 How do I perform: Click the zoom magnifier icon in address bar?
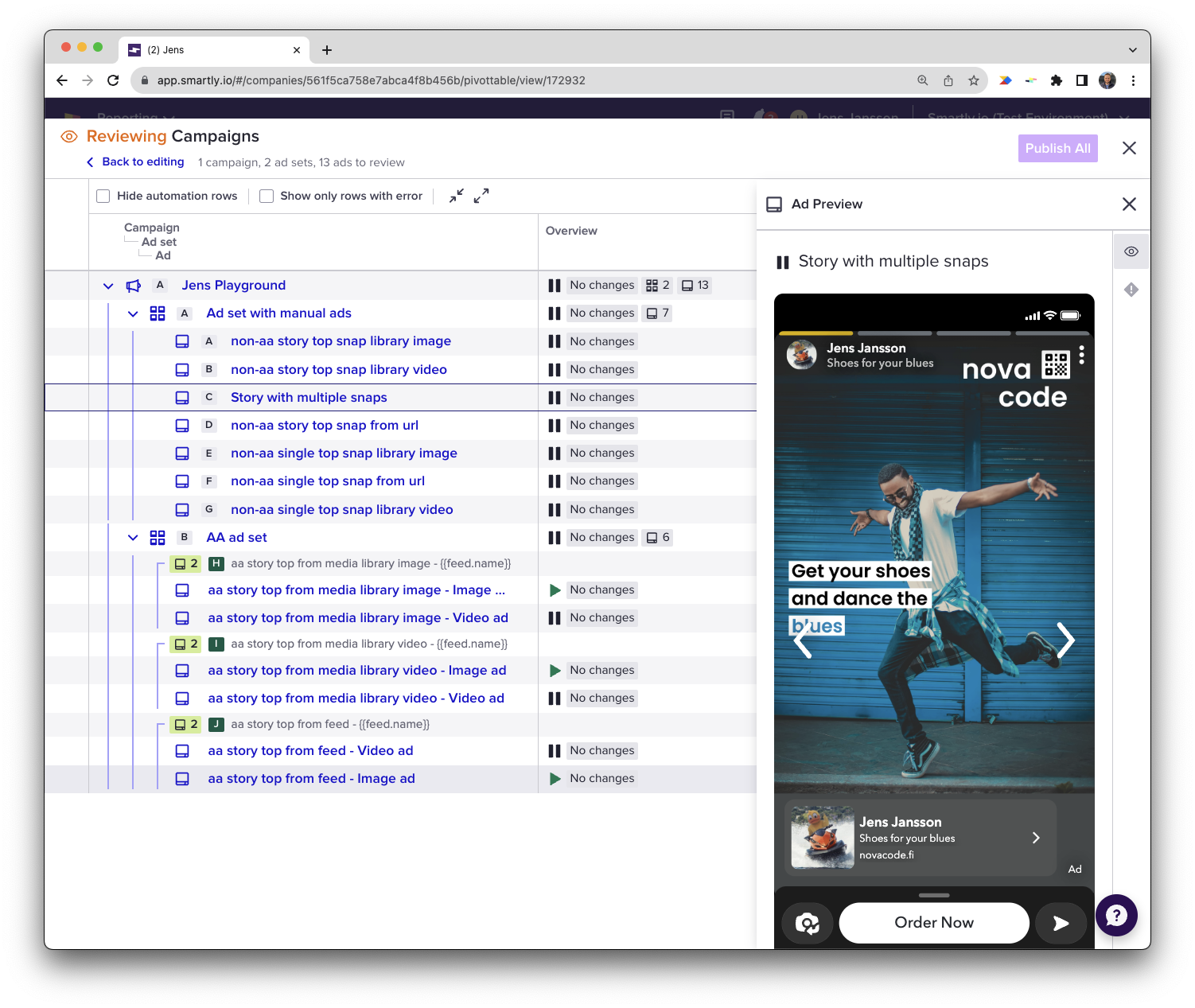click(923, 80)
